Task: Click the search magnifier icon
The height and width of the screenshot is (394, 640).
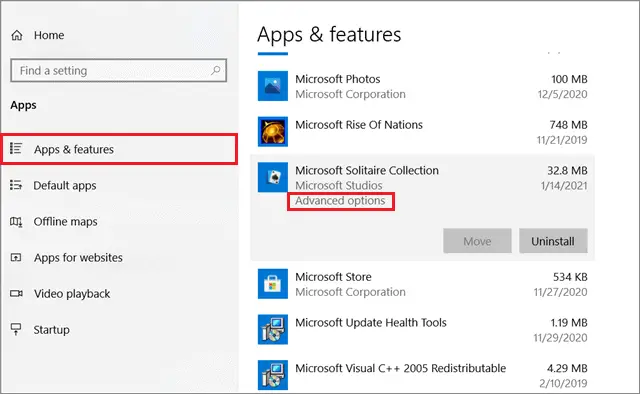Action: (x=216, y=70)
